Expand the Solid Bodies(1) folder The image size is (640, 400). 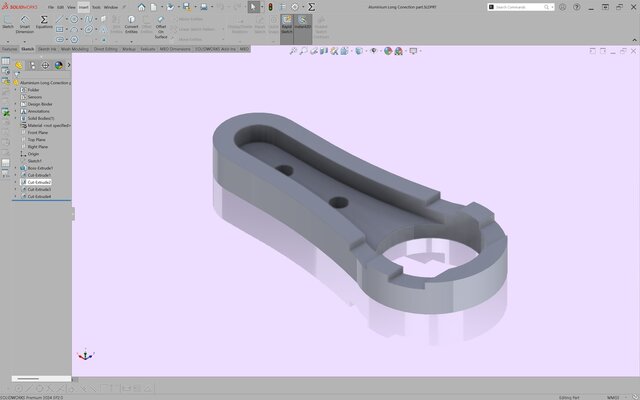[x=15, y=118]
